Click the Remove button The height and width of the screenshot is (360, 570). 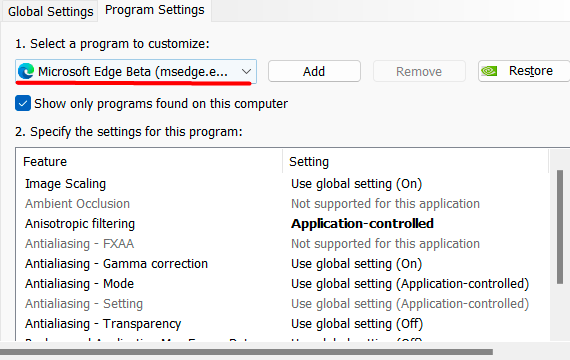point(419,71)
